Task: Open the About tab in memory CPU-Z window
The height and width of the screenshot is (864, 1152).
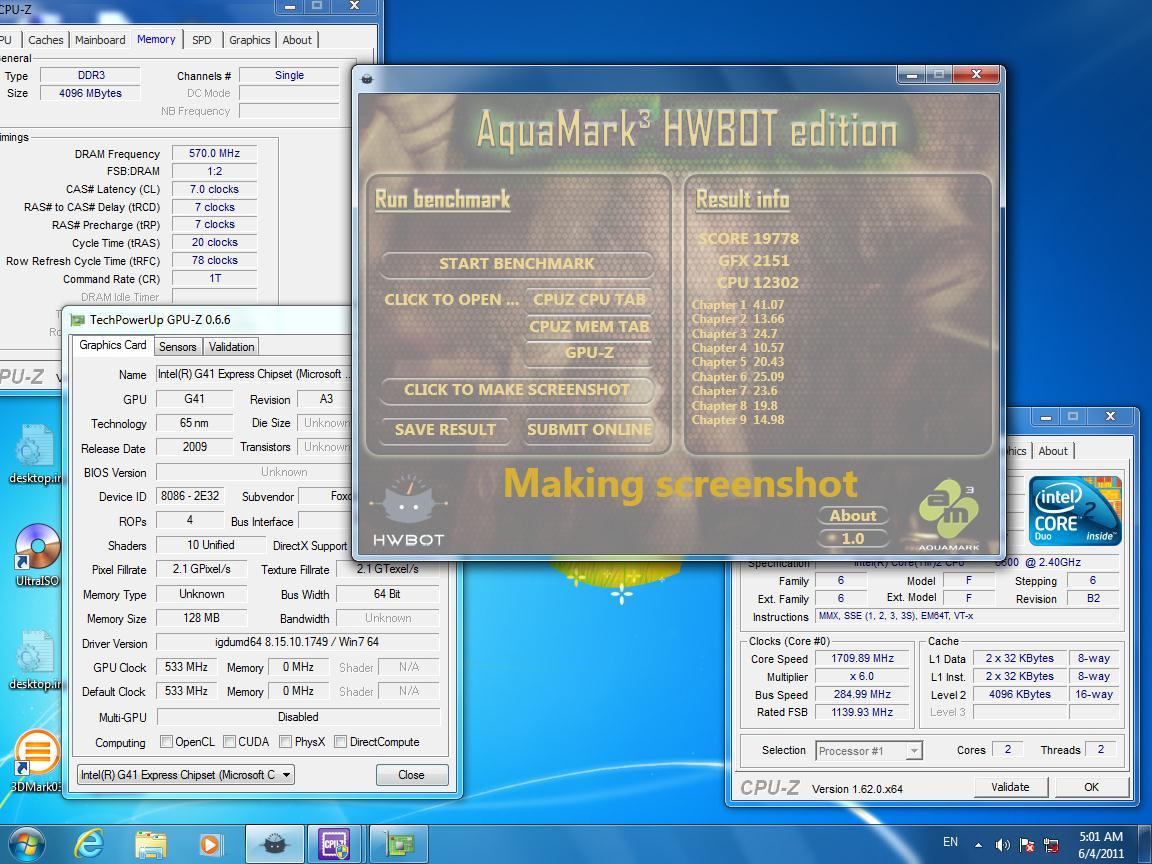Action: coord(297,40)
